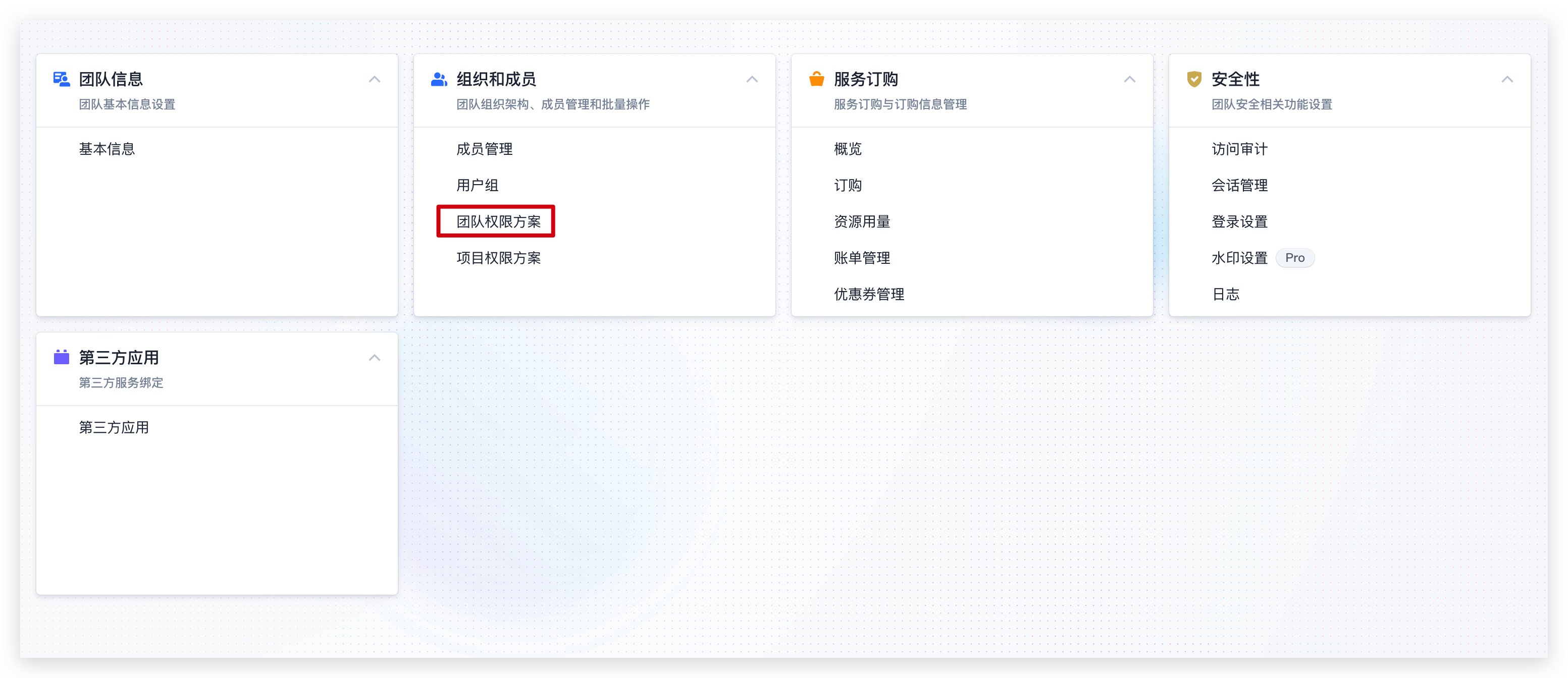This screenshot has width=1568, height=678.
Task: Click subtitle 团队基本信息设置
Action: click(127, 104)
